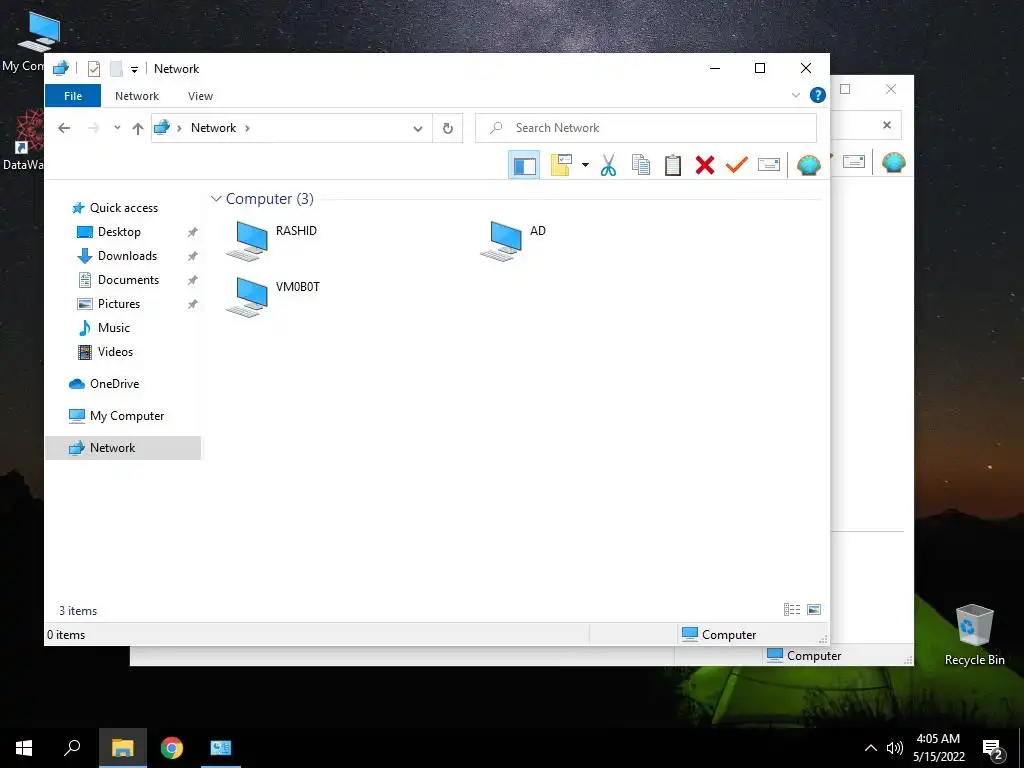The width and height of the screenshot is (1024, 768).
Task: Click the Properties checkmark in quick access toolbar
Action: tap(93, 69)
